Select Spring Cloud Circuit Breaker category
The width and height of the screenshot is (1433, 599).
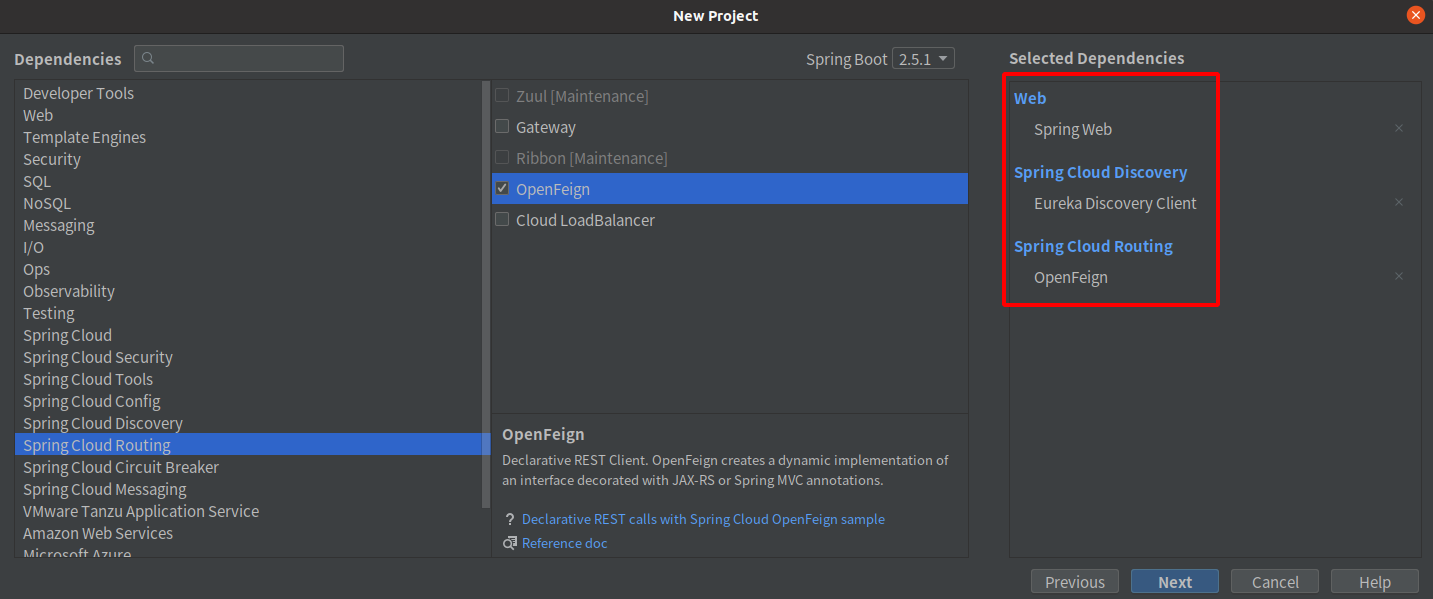coord(248,467)
